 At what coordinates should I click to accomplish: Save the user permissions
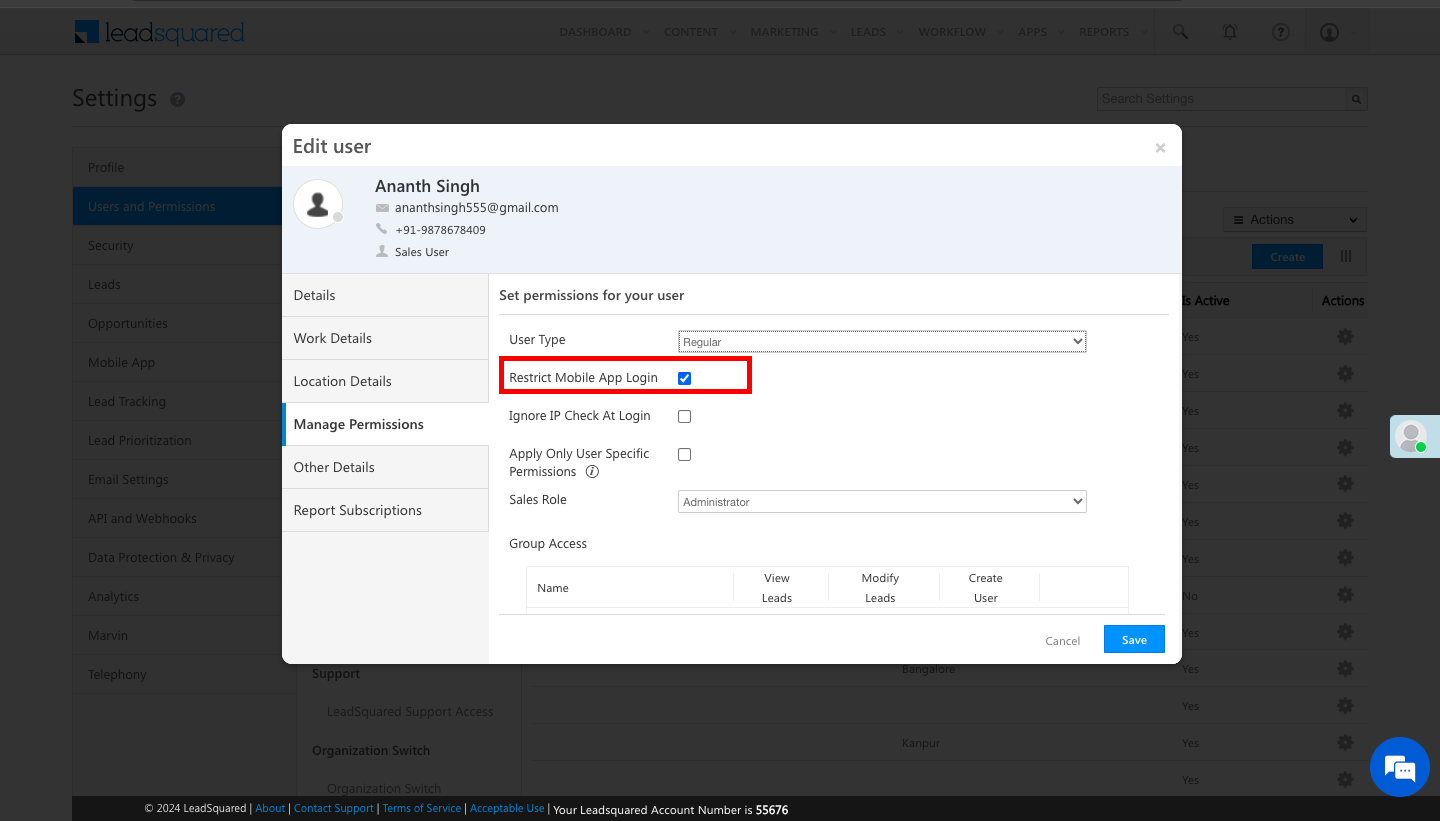(x=1134, y=640)
